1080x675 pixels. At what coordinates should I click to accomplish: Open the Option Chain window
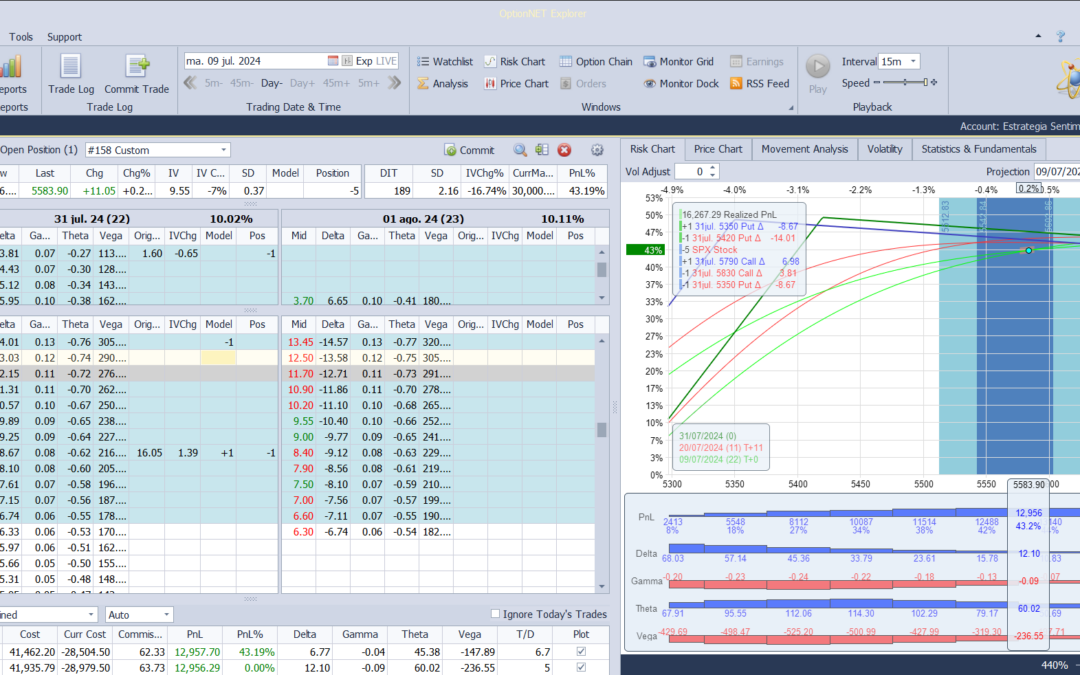[x=595, y=61]
